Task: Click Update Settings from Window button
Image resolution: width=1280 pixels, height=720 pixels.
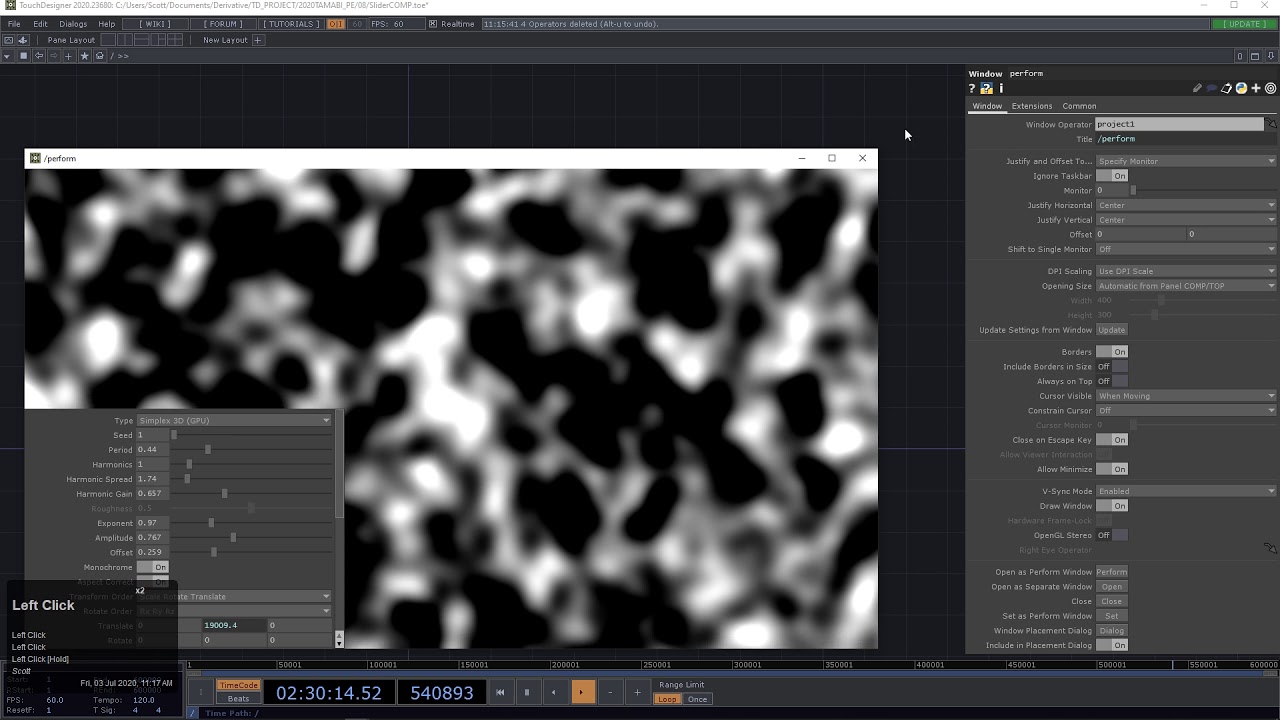Action: pos(1112,330)
